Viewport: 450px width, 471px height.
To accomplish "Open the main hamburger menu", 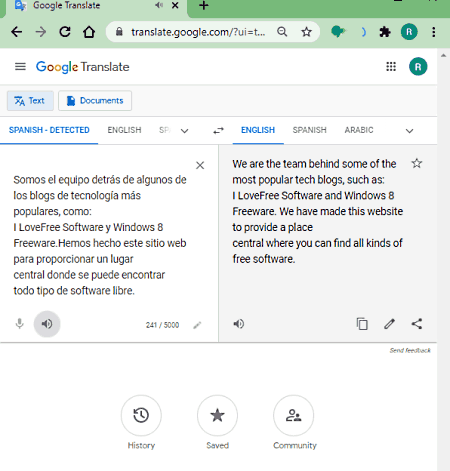I will [x=20, y=67].
